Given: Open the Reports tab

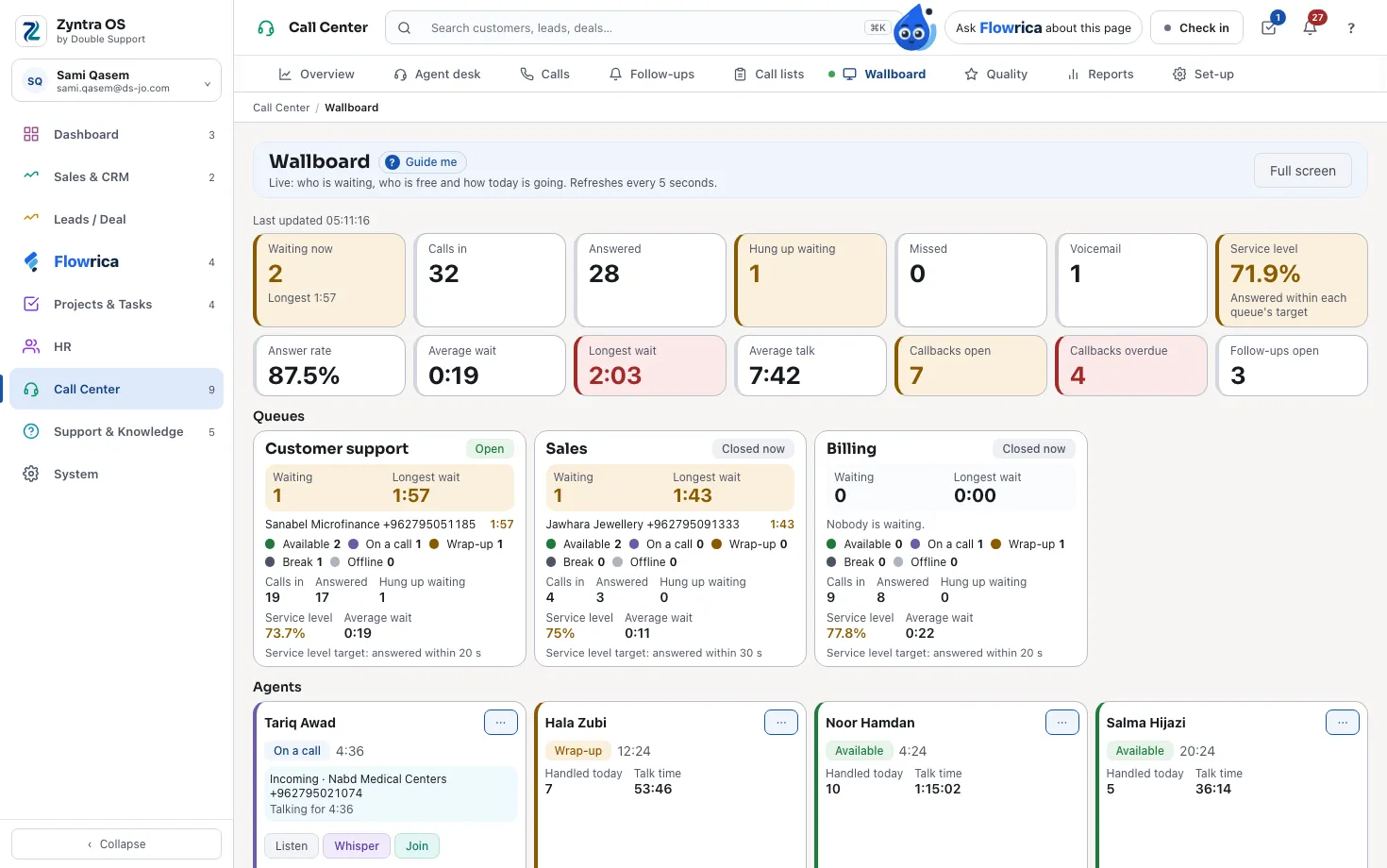Looking at the screenshot, I should click(x=1100, y=74).
